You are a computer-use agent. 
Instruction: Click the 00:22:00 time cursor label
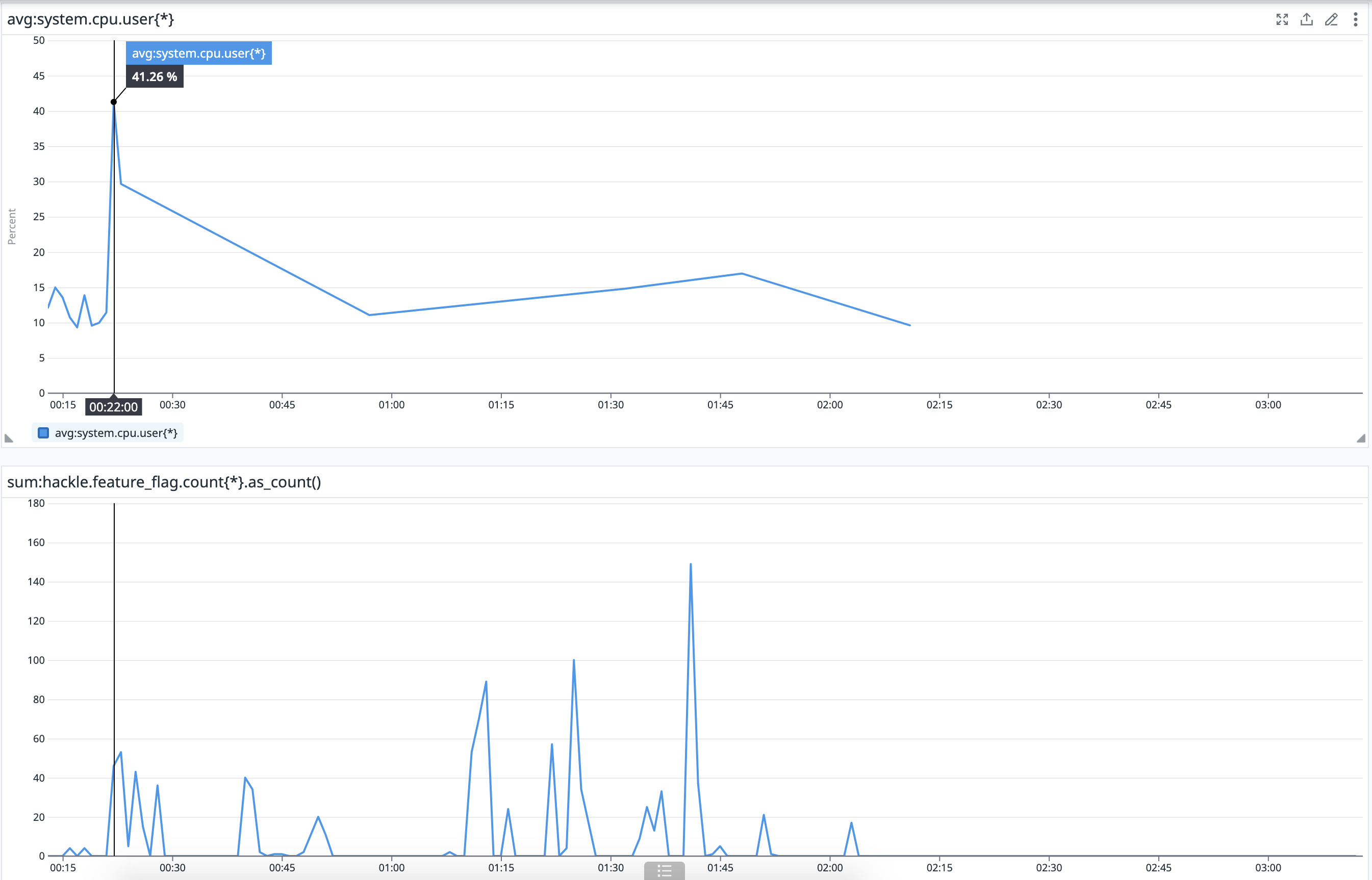click(113, 407)
